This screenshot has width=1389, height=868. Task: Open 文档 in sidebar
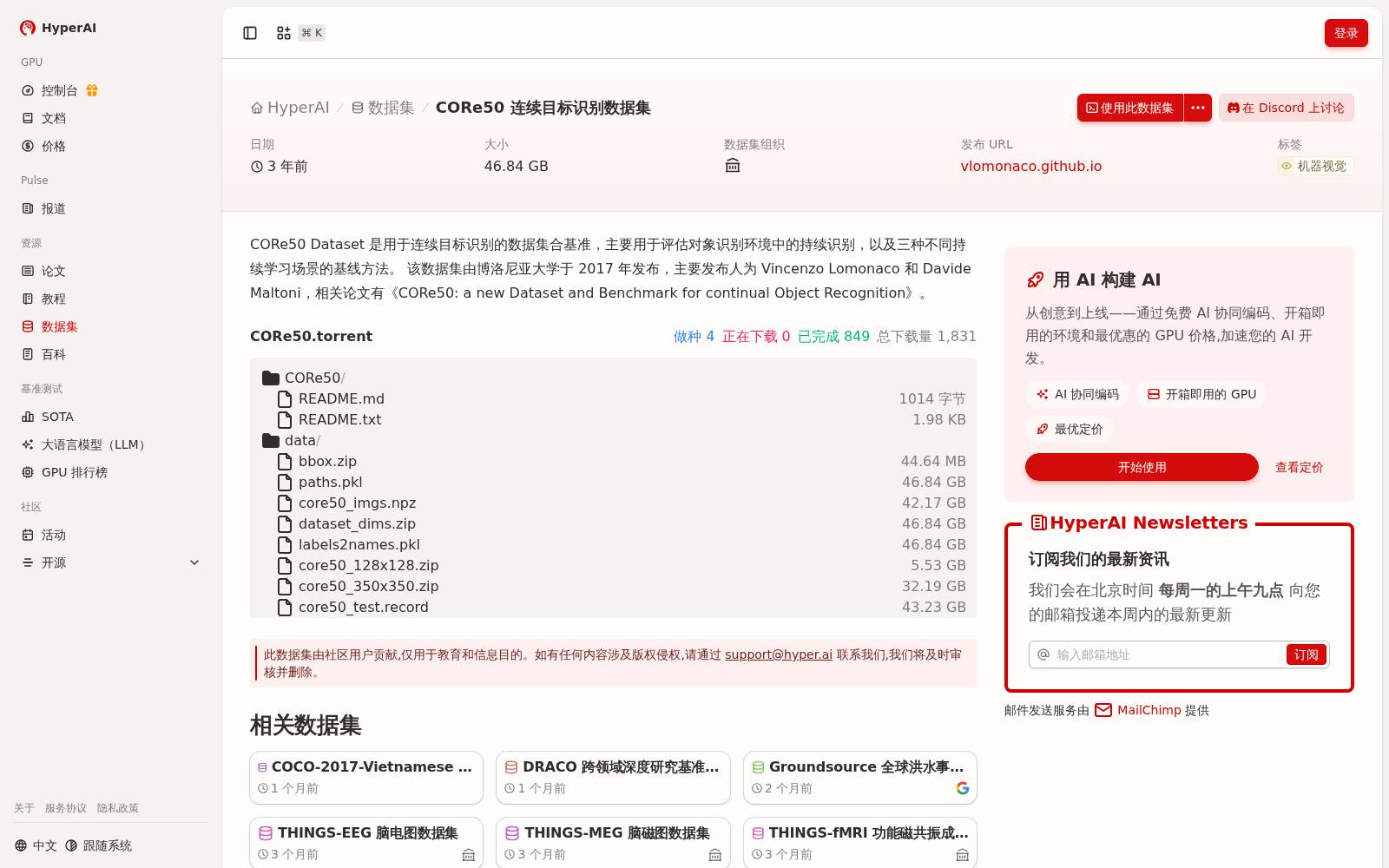click(x=111, y=118)
